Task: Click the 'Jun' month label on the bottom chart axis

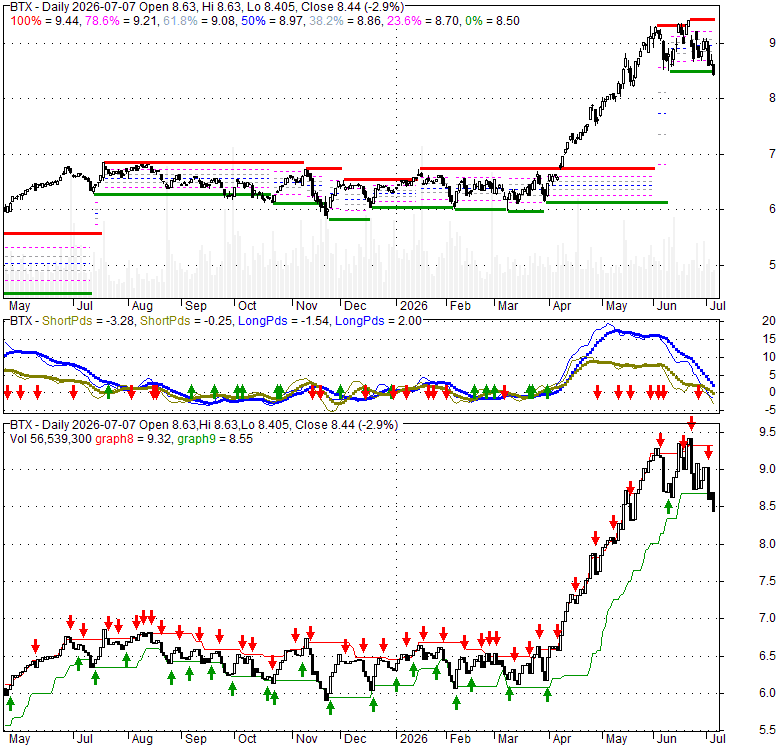Action: 667,739
